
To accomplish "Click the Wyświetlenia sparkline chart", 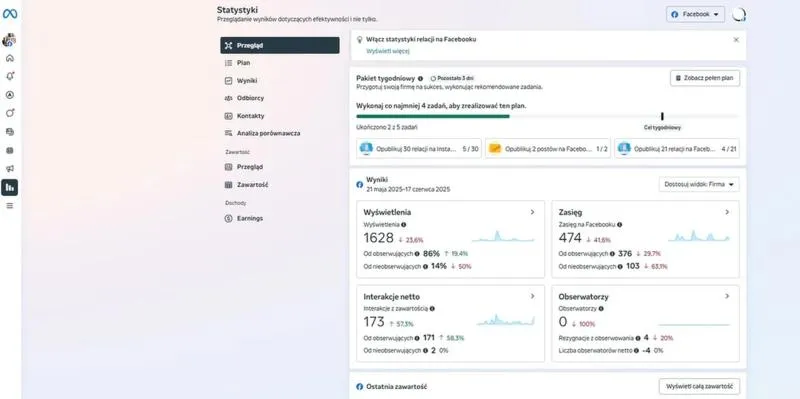I will tap(503, 236).
